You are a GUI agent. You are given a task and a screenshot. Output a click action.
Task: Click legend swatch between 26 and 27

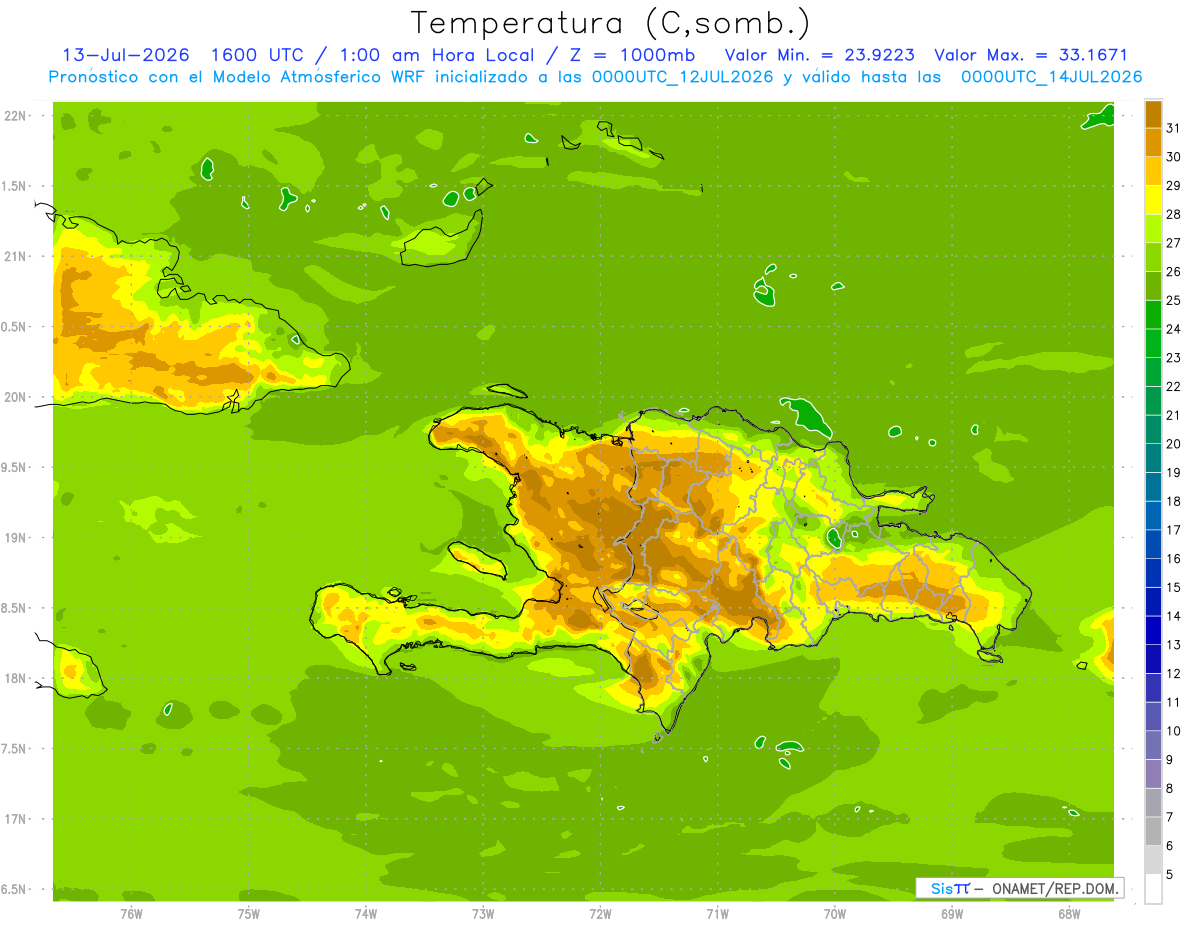1153,257
